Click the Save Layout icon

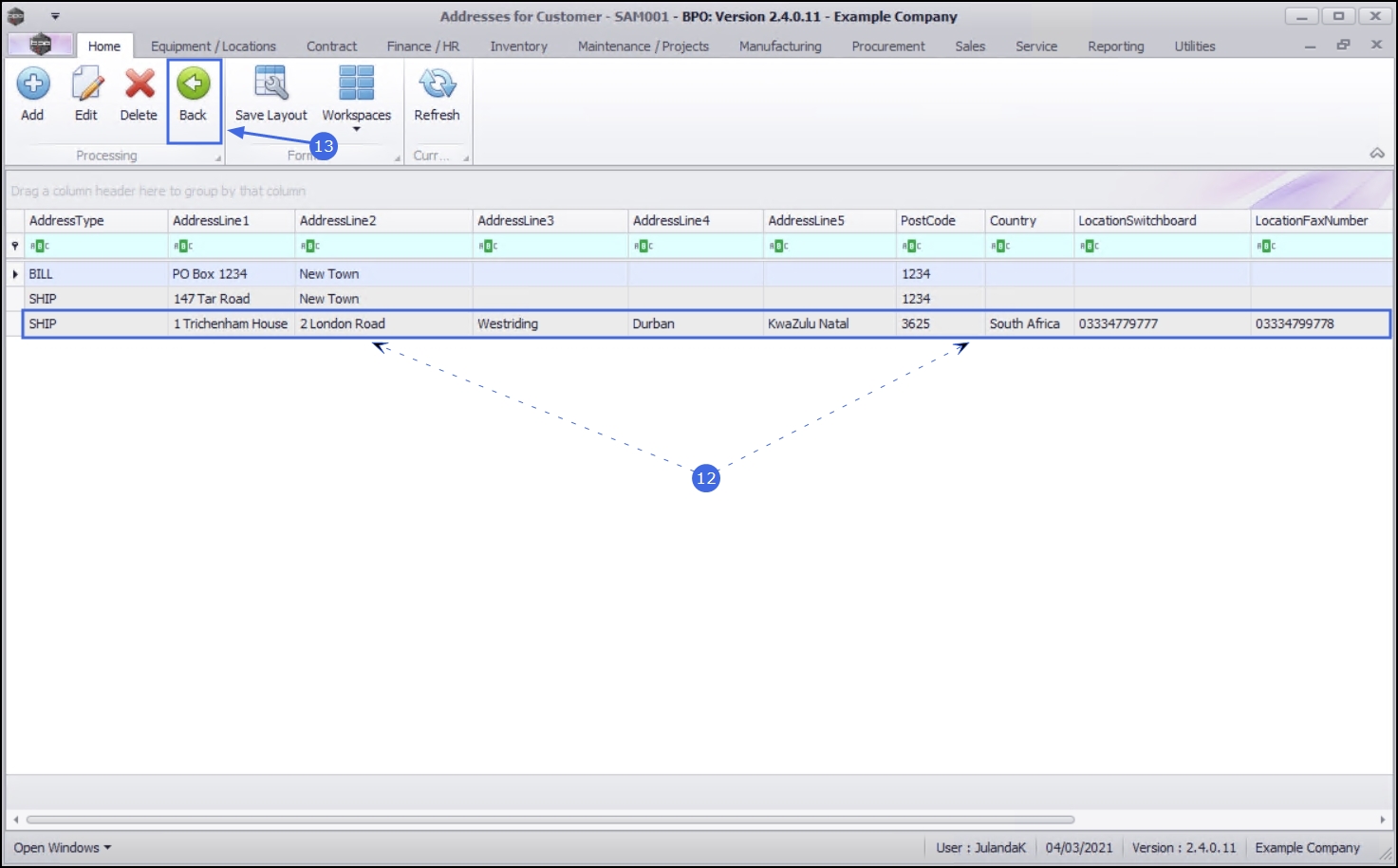[x=271, y=83]
